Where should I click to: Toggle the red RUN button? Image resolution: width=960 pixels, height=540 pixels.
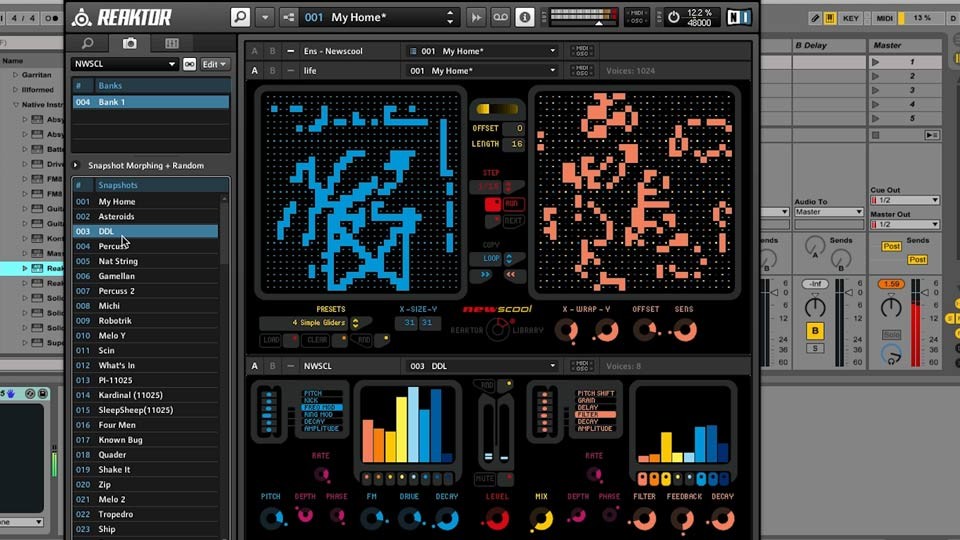pos(512,204)
